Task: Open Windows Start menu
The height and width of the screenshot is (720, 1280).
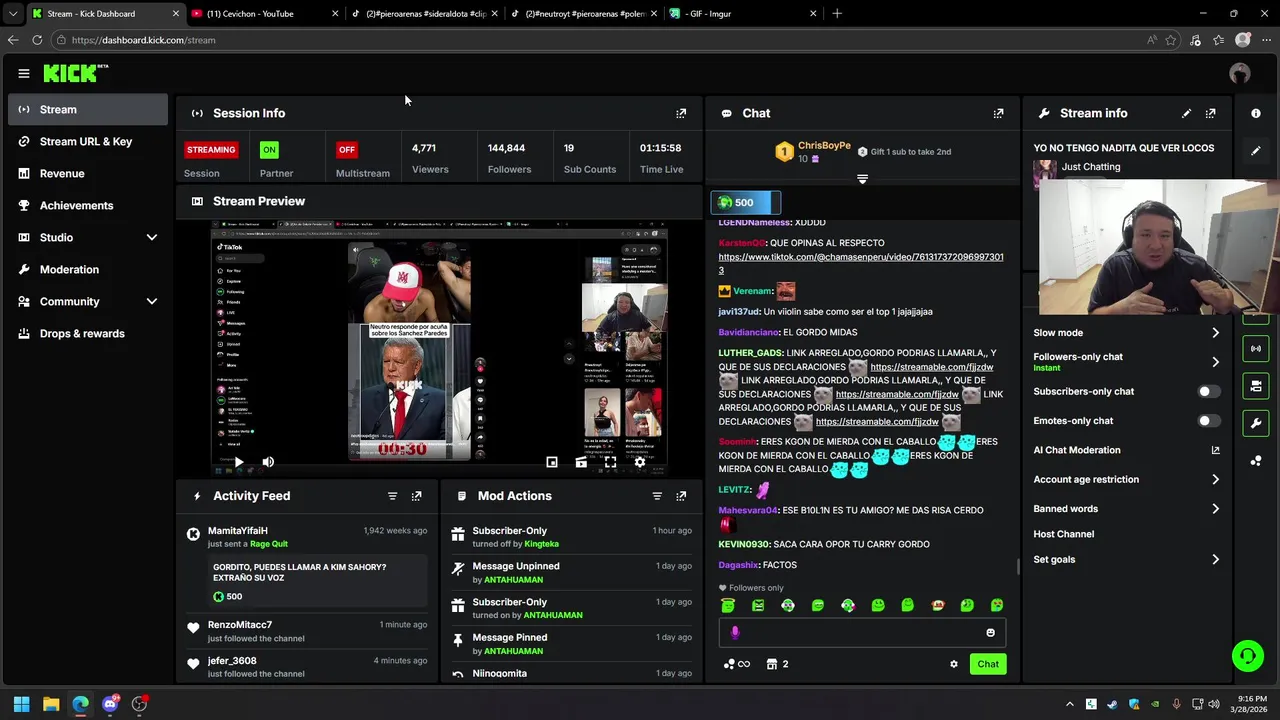Action: coord(21,704)
